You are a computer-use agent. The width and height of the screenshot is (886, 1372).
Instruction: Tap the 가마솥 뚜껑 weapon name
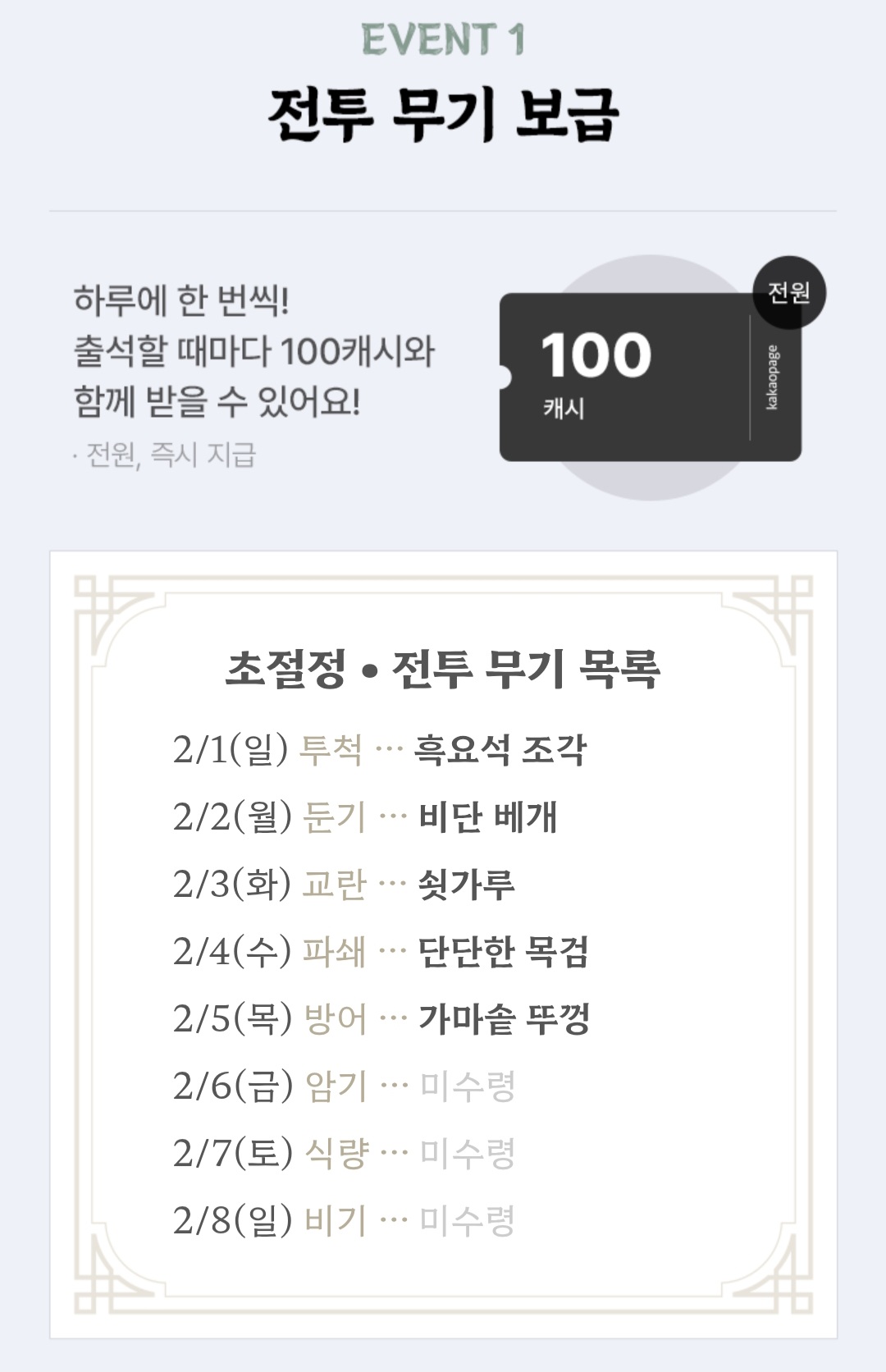505,1018
